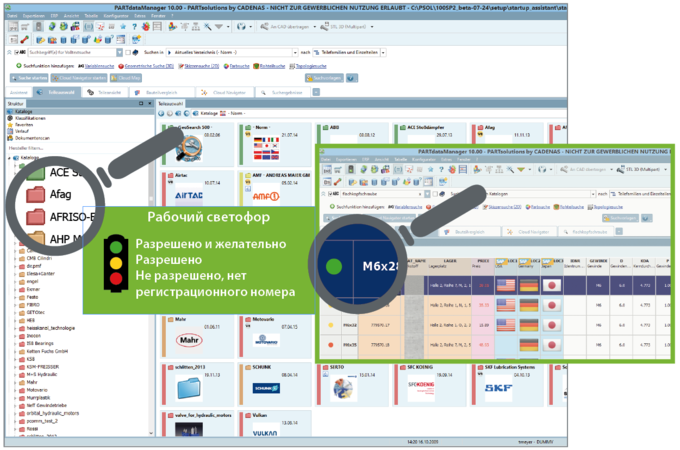Image resolution: width=680 pixels, height=450 pixels.
Task: Click the star icon in inset window toolbar
Action: [431, 170]
